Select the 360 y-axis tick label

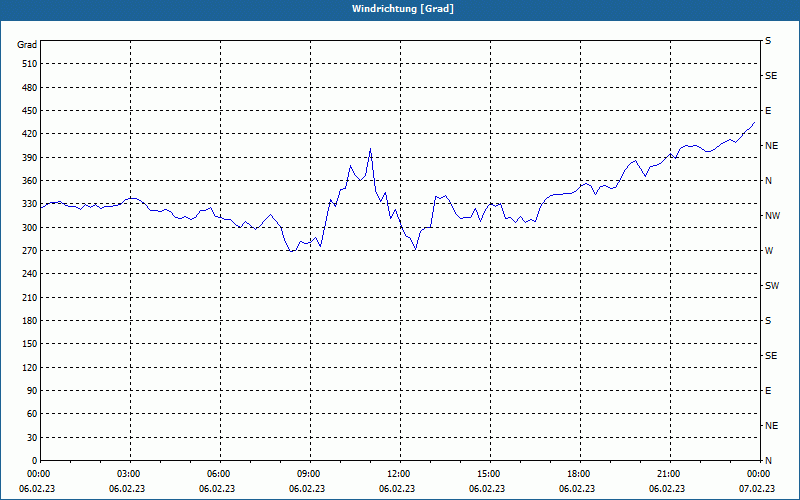30,181
